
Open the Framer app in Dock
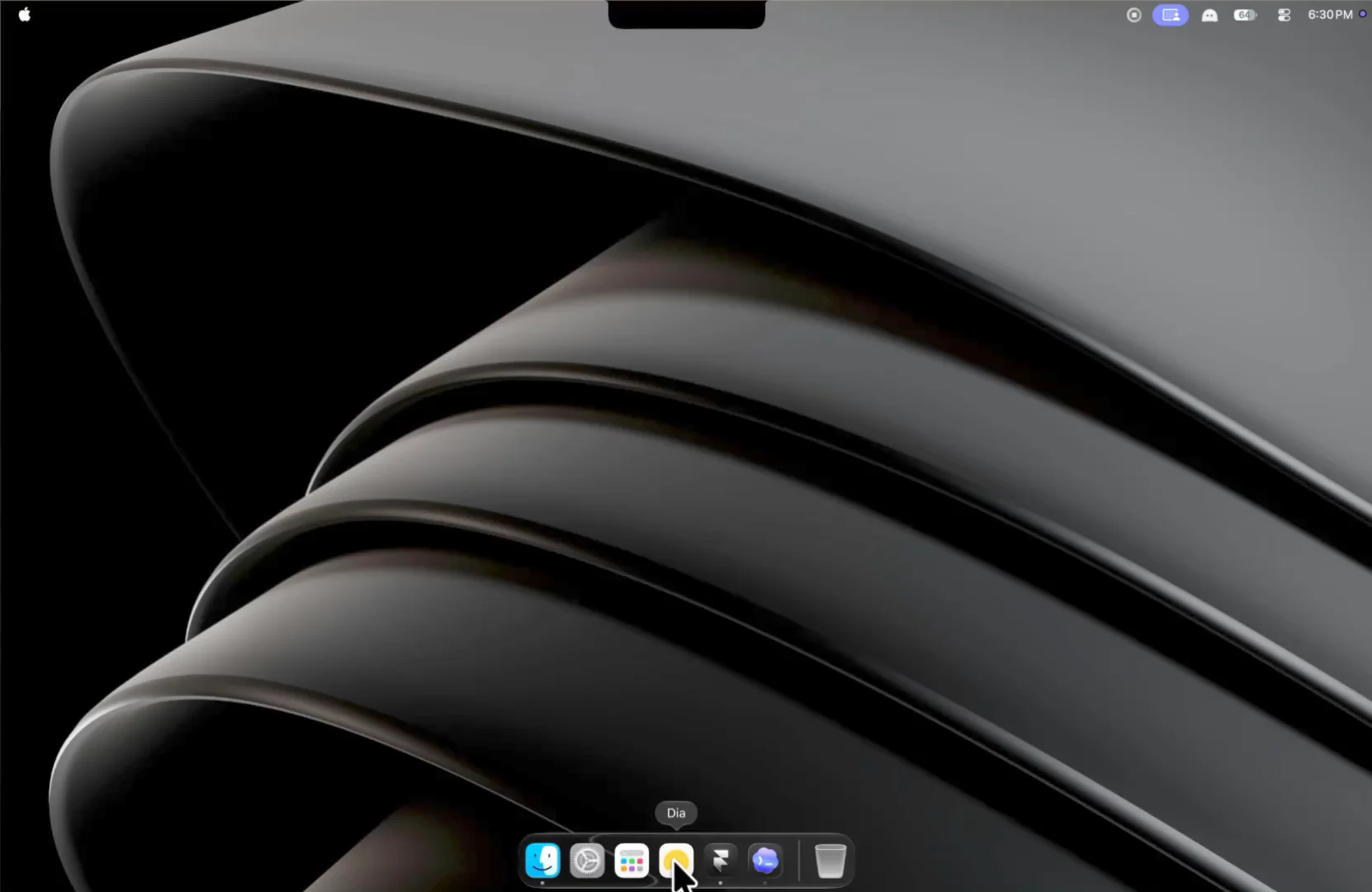tap(721, 861)
